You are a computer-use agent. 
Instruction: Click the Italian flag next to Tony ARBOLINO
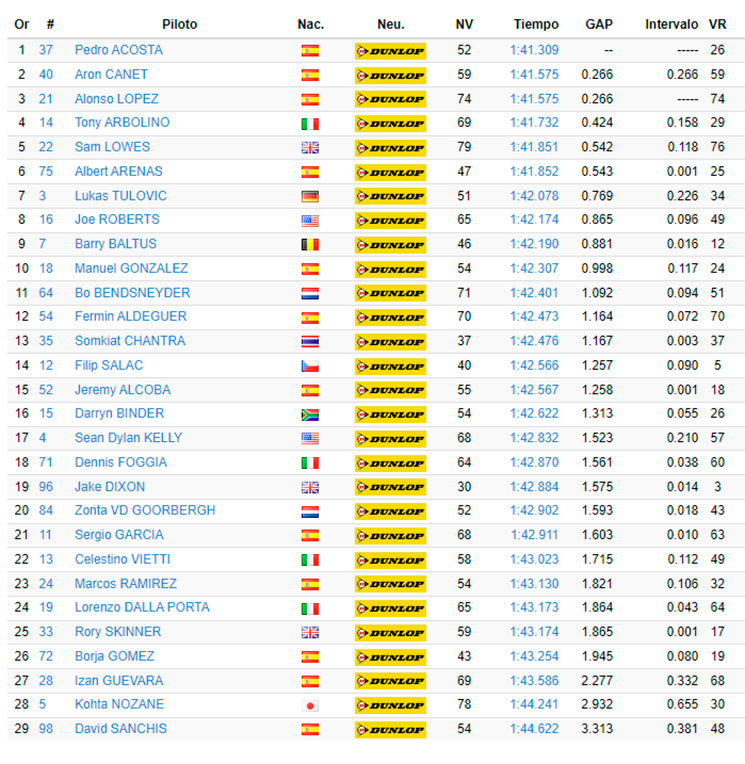click(x=310, y=124)
